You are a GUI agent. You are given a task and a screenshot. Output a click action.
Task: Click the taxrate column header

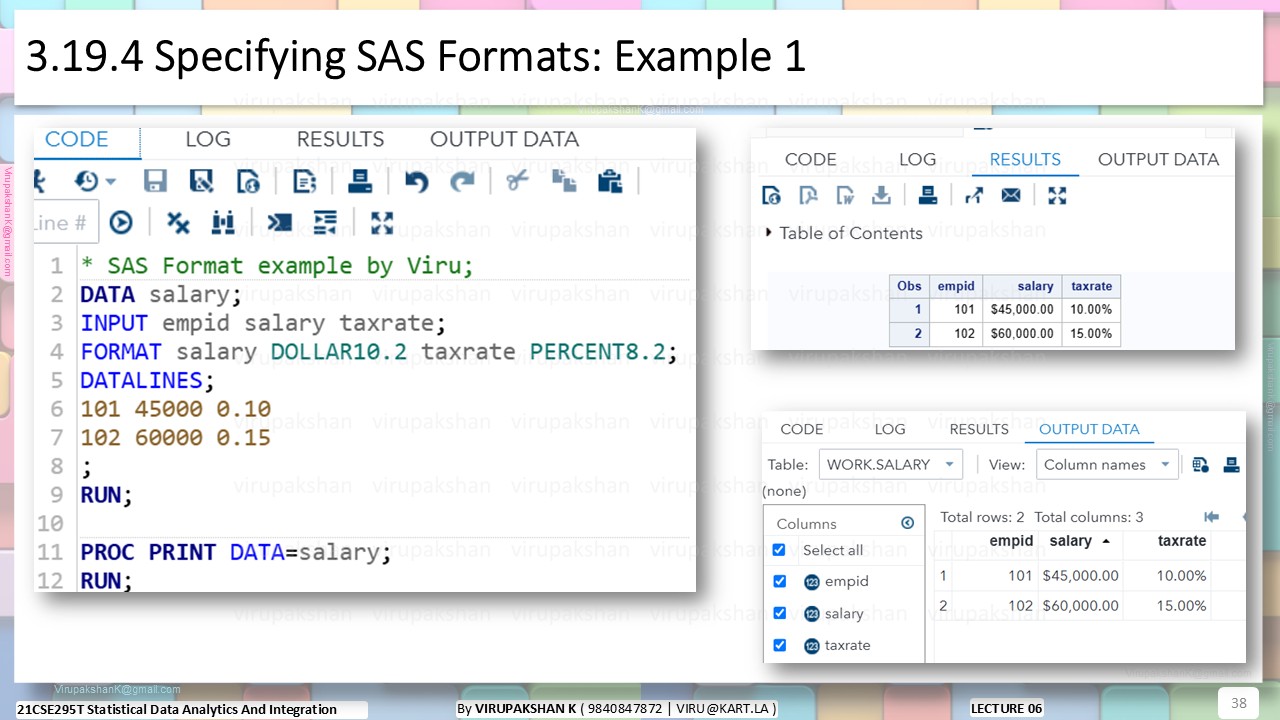[x=1182, y=541]
